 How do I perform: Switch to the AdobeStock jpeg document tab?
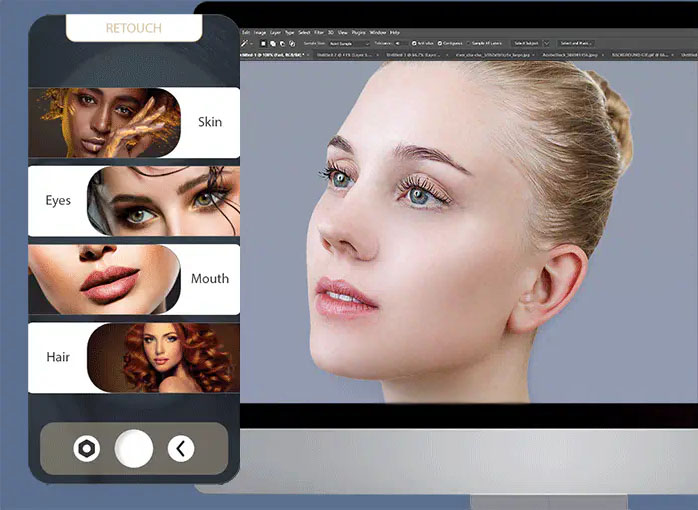570,55
